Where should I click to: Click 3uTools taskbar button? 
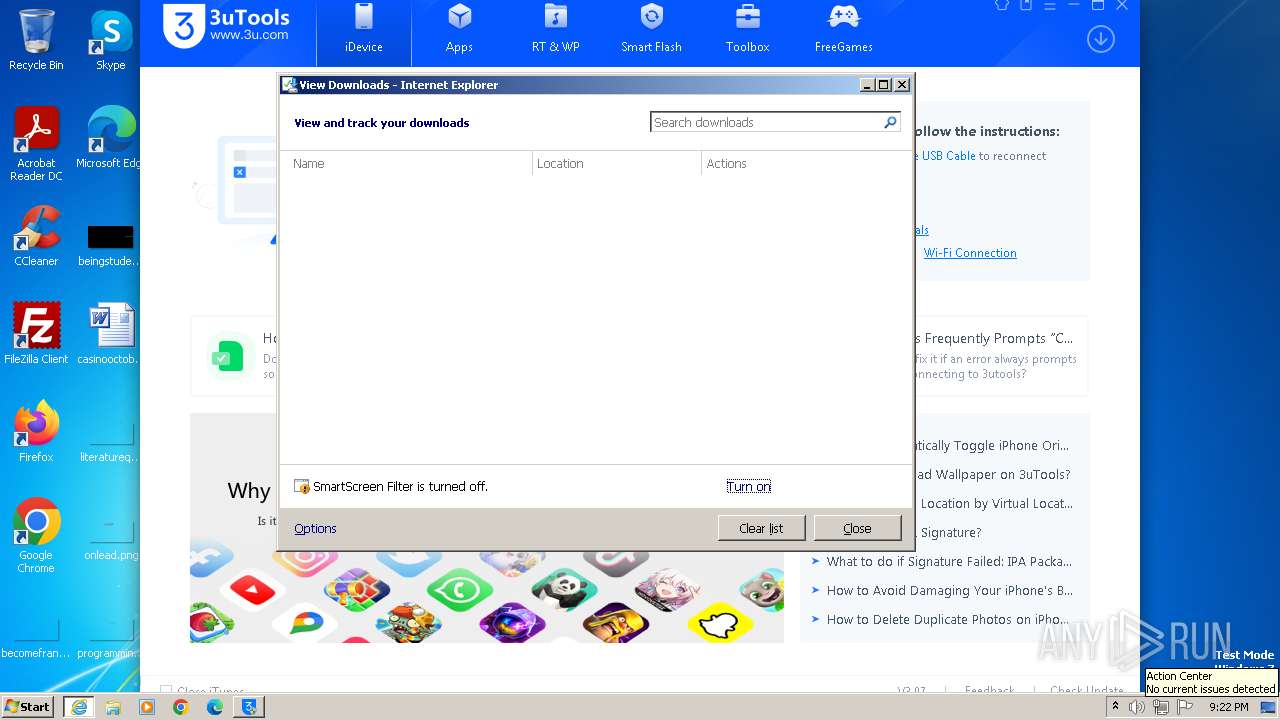coord(249,707)
